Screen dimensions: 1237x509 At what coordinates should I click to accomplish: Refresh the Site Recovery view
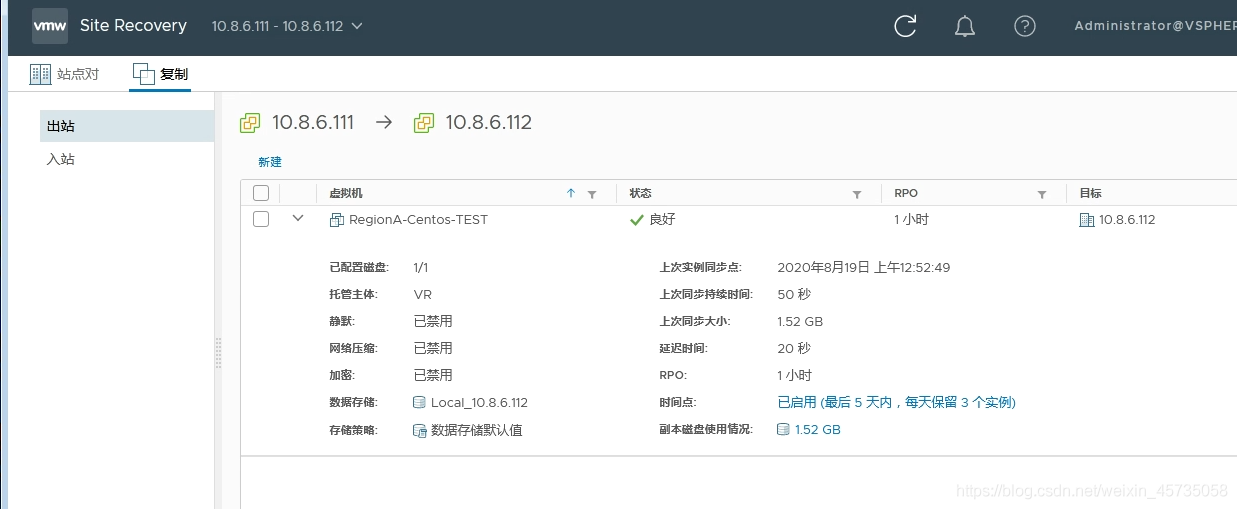tap(905, 26)
